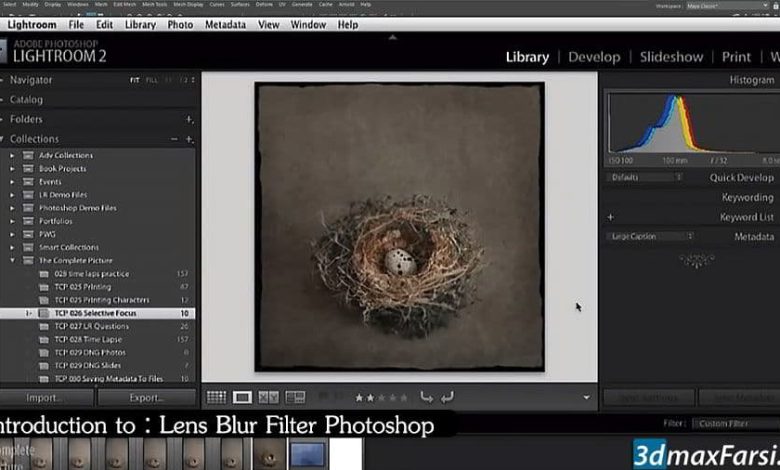Viewport: 780px width, 470px height.
Task: Open Custom Filter dropdown
Action: pos(736,423)
